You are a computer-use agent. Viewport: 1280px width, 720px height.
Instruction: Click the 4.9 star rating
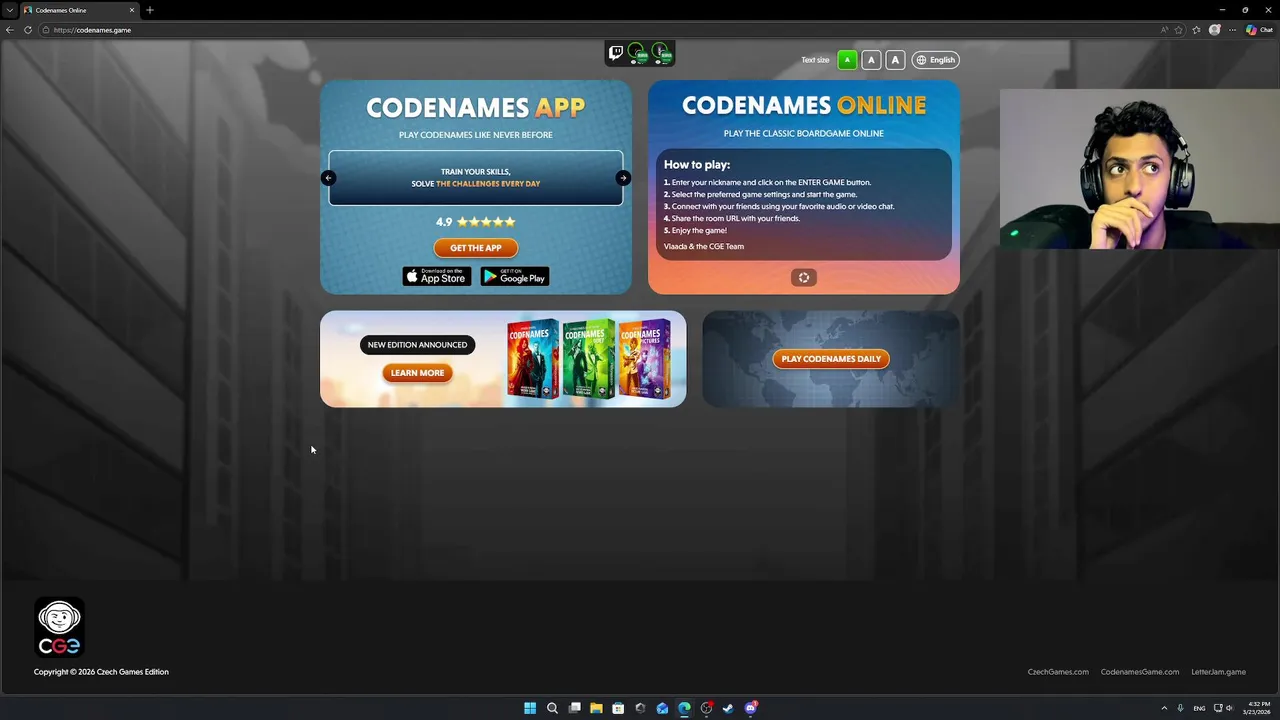(x=476, y=222)
